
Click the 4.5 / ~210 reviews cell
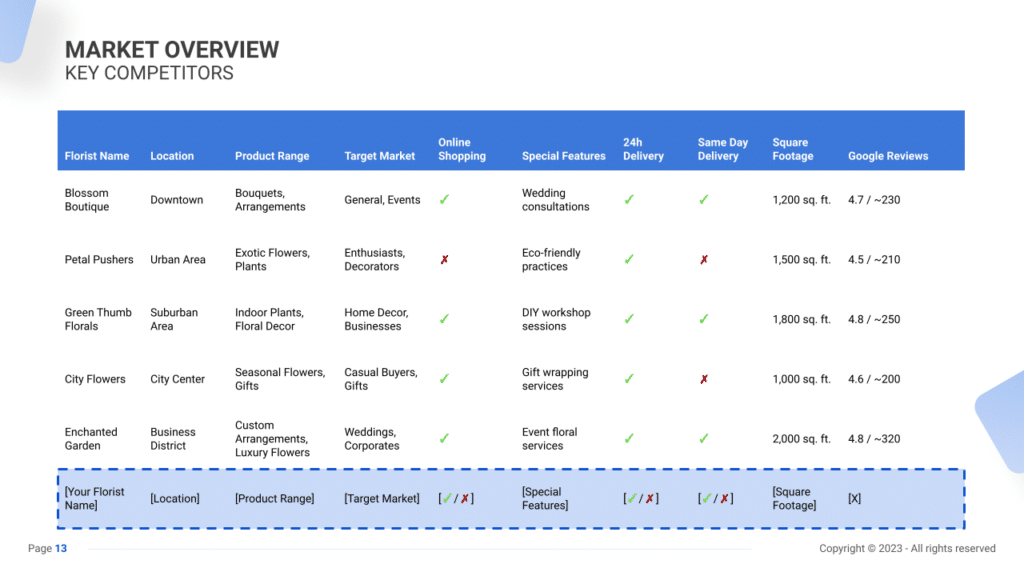click(x=874, y=260)
